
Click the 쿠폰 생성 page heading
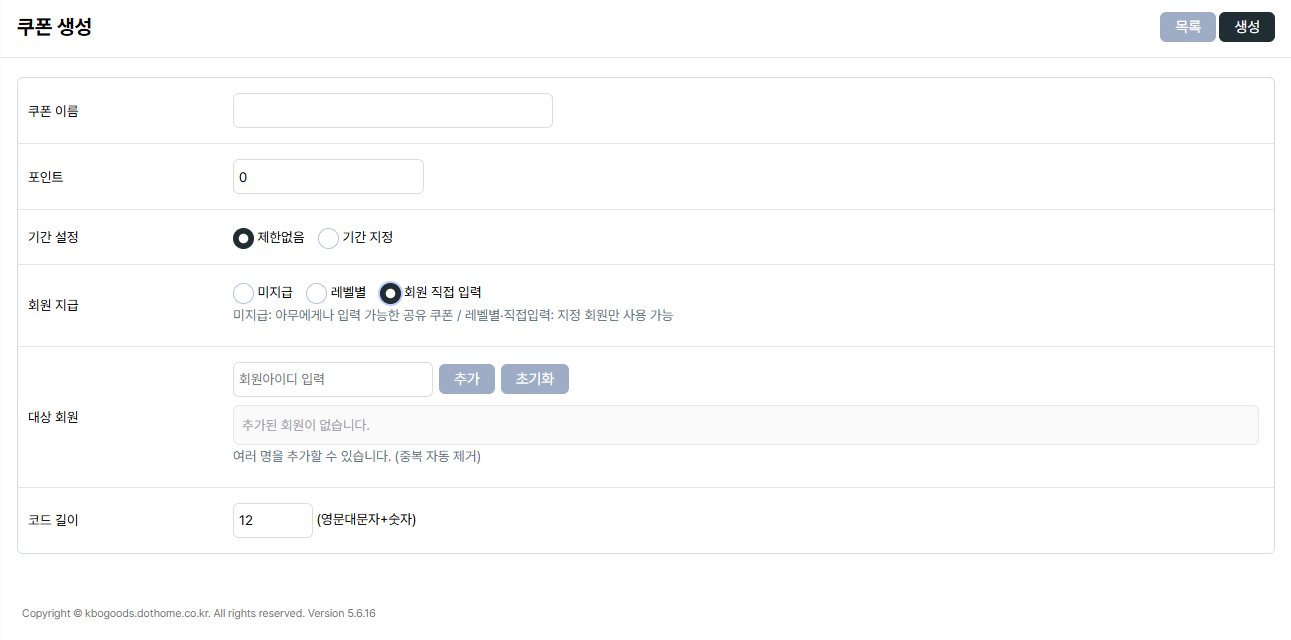tap(54, 27)
